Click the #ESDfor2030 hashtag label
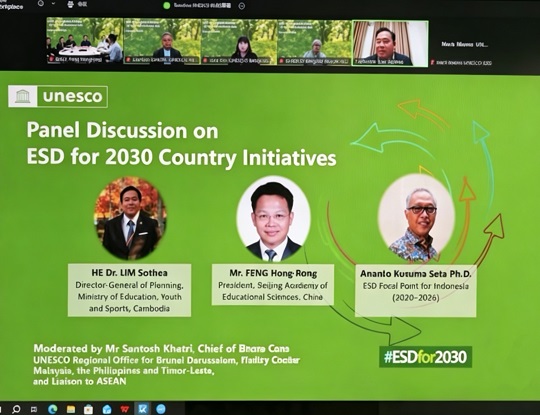Image resolution: width=540 pixels, height=415 pixels. point(426,357)
